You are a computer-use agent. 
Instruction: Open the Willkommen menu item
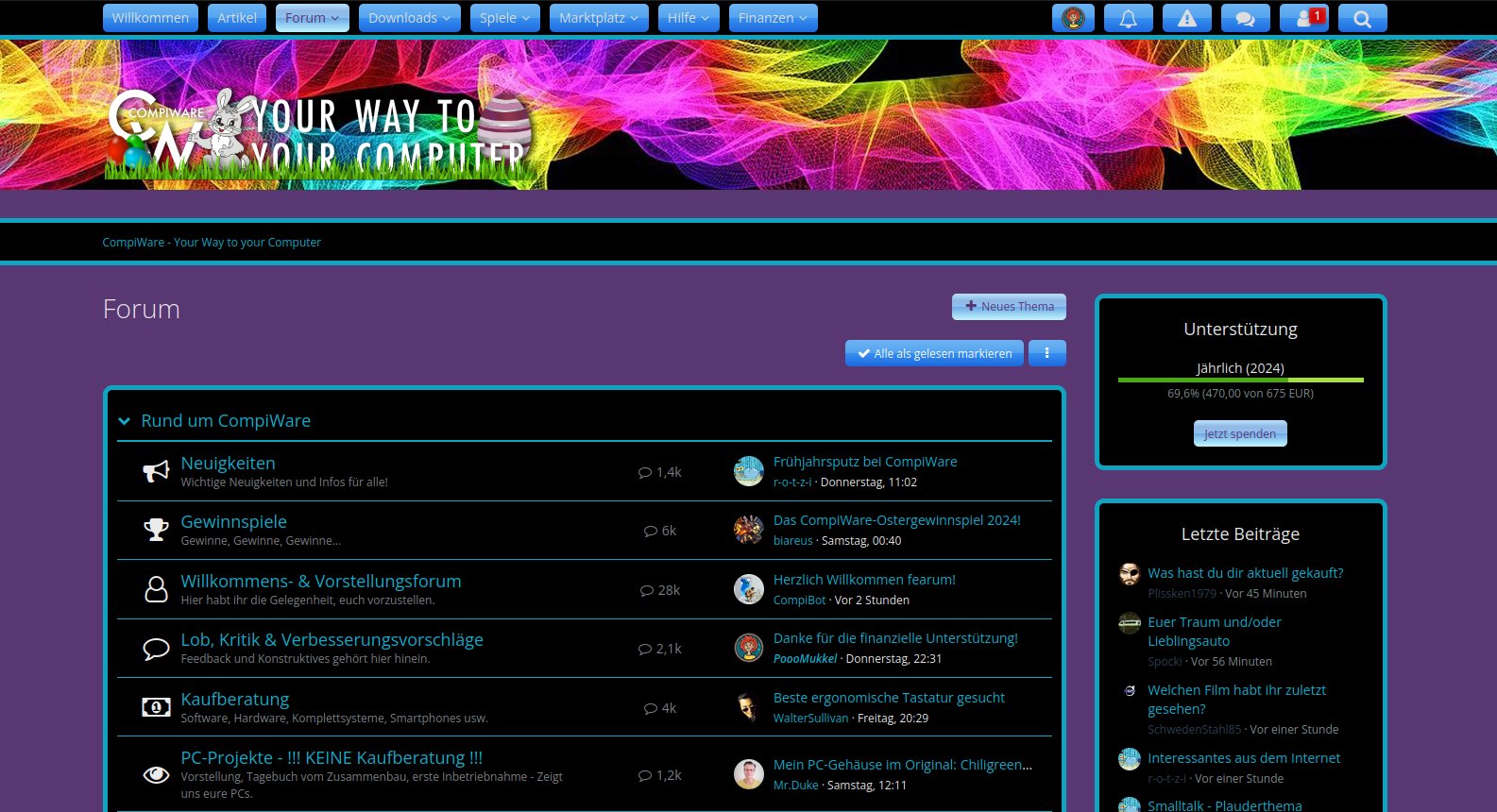tap(150, 18)
